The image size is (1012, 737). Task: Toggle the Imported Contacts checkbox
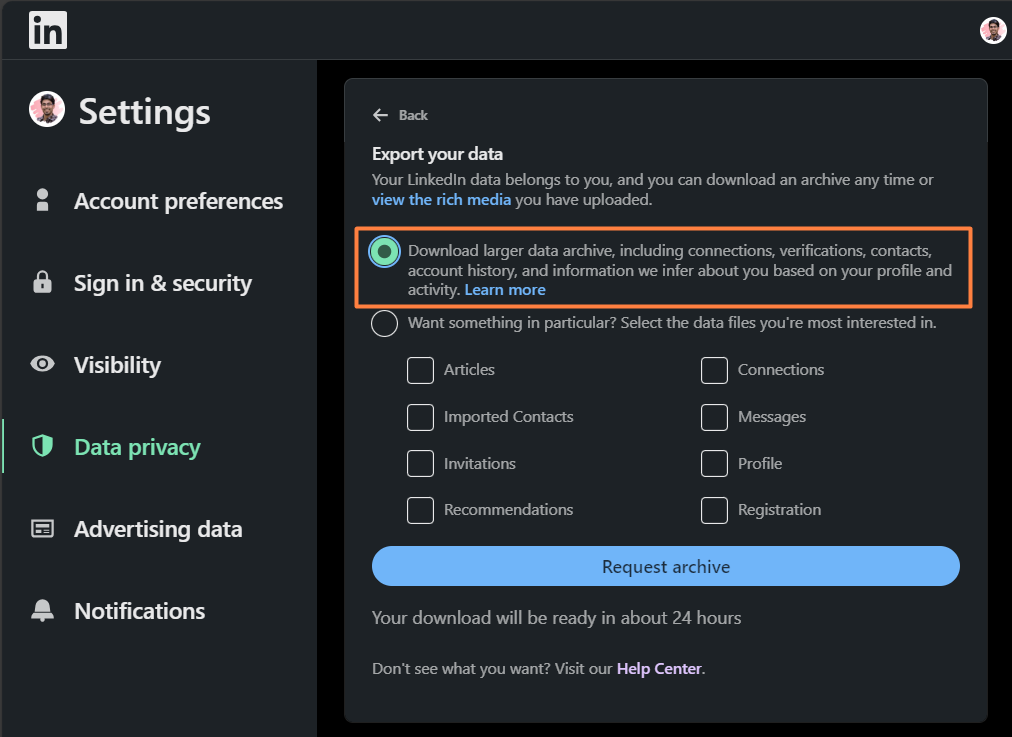pyautogui.click(x=420, y=417)
